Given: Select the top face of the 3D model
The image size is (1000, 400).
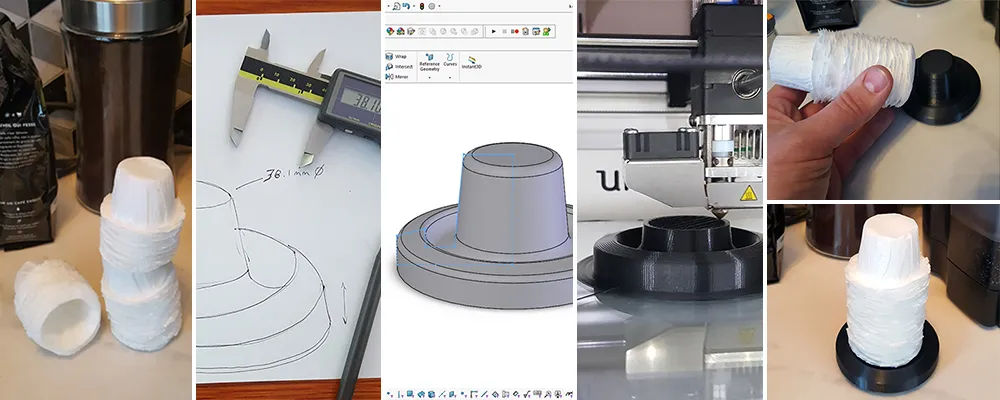Looking at the screenshot, I should [514, 154].
